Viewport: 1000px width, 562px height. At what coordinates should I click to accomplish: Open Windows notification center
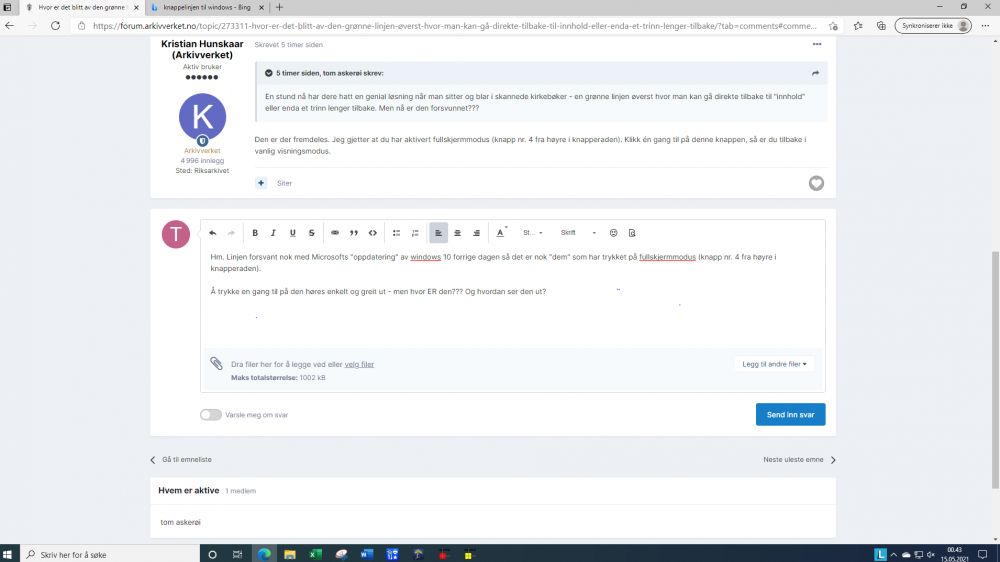[983, 554]
